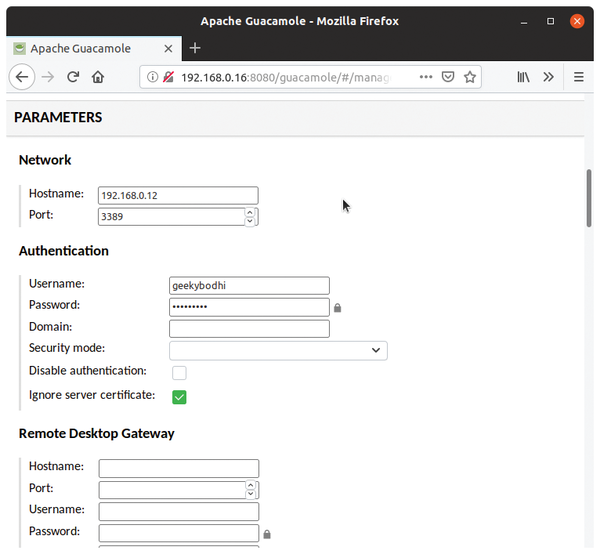Increase Network port value
This screenshot has height=554, width=600.
(x=250, y=212)
